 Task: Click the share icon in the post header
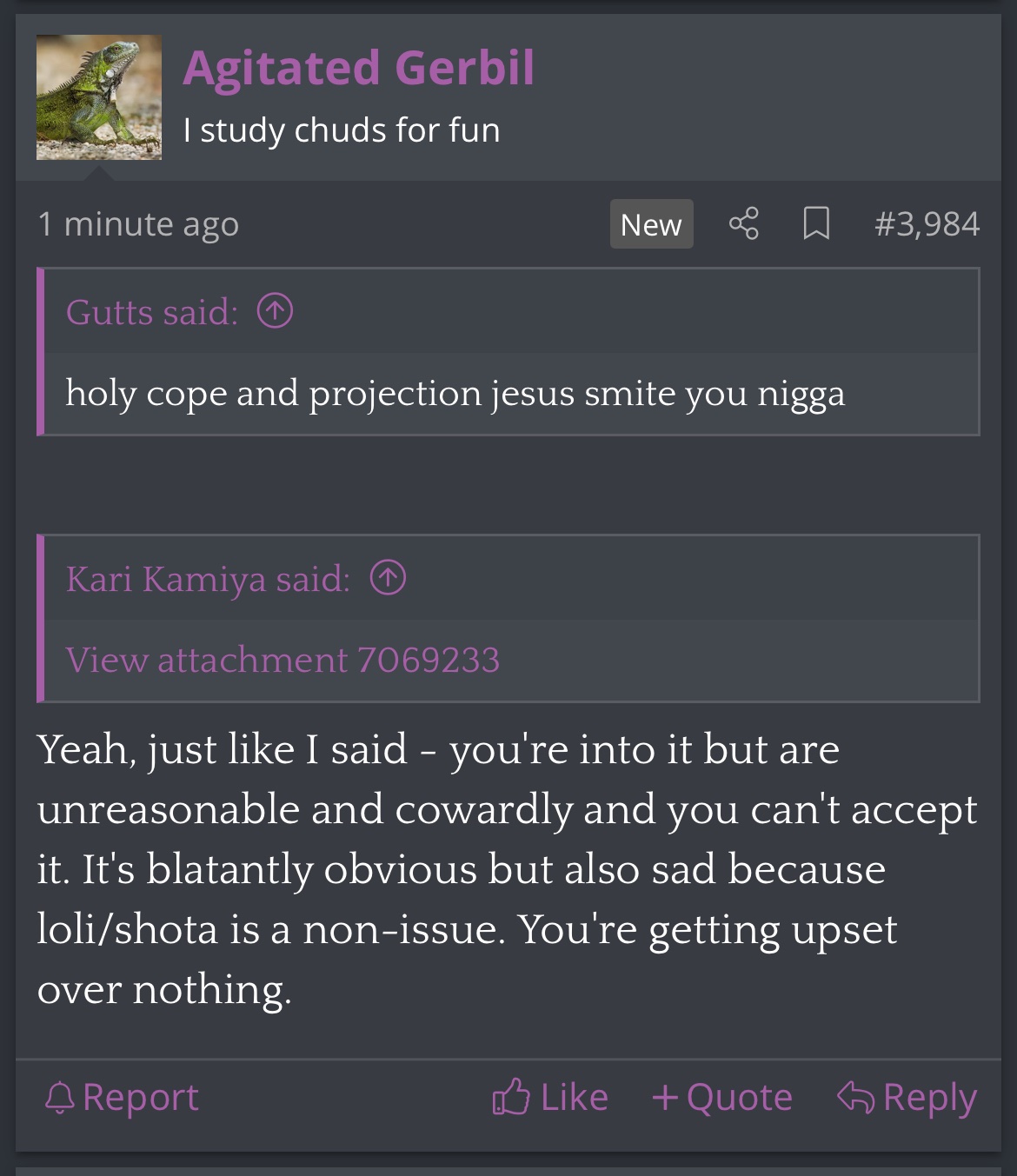click(x=743, y=224)
